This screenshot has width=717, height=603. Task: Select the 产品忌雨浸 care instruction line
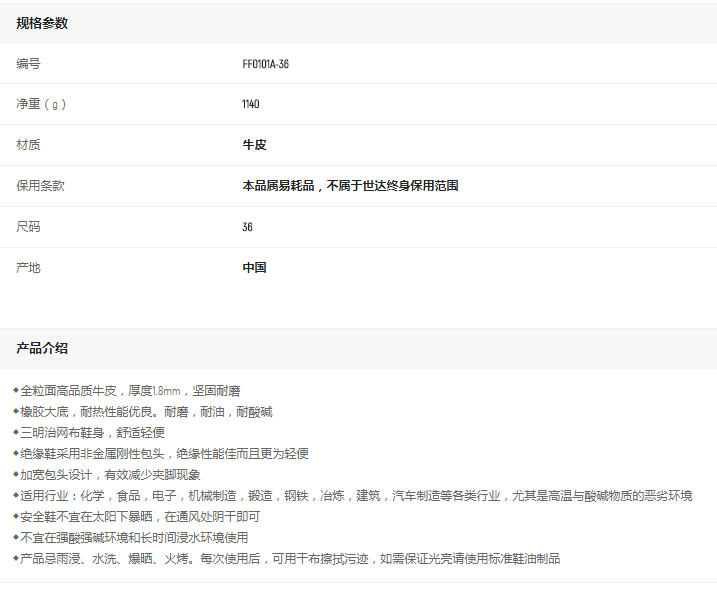290,559
